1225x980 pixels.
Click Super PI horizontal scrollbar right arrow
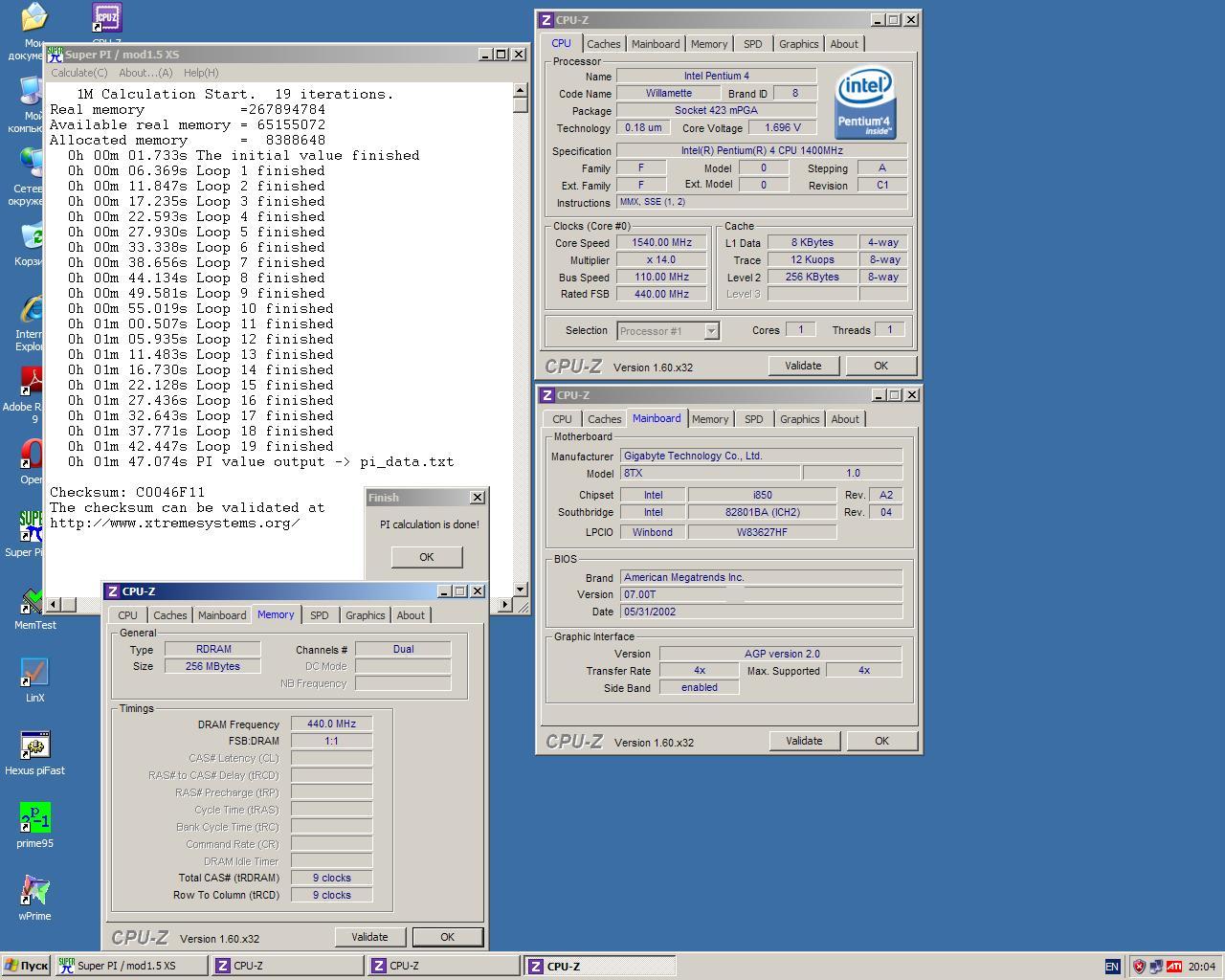pyautogui.click(x=505, y=604)
